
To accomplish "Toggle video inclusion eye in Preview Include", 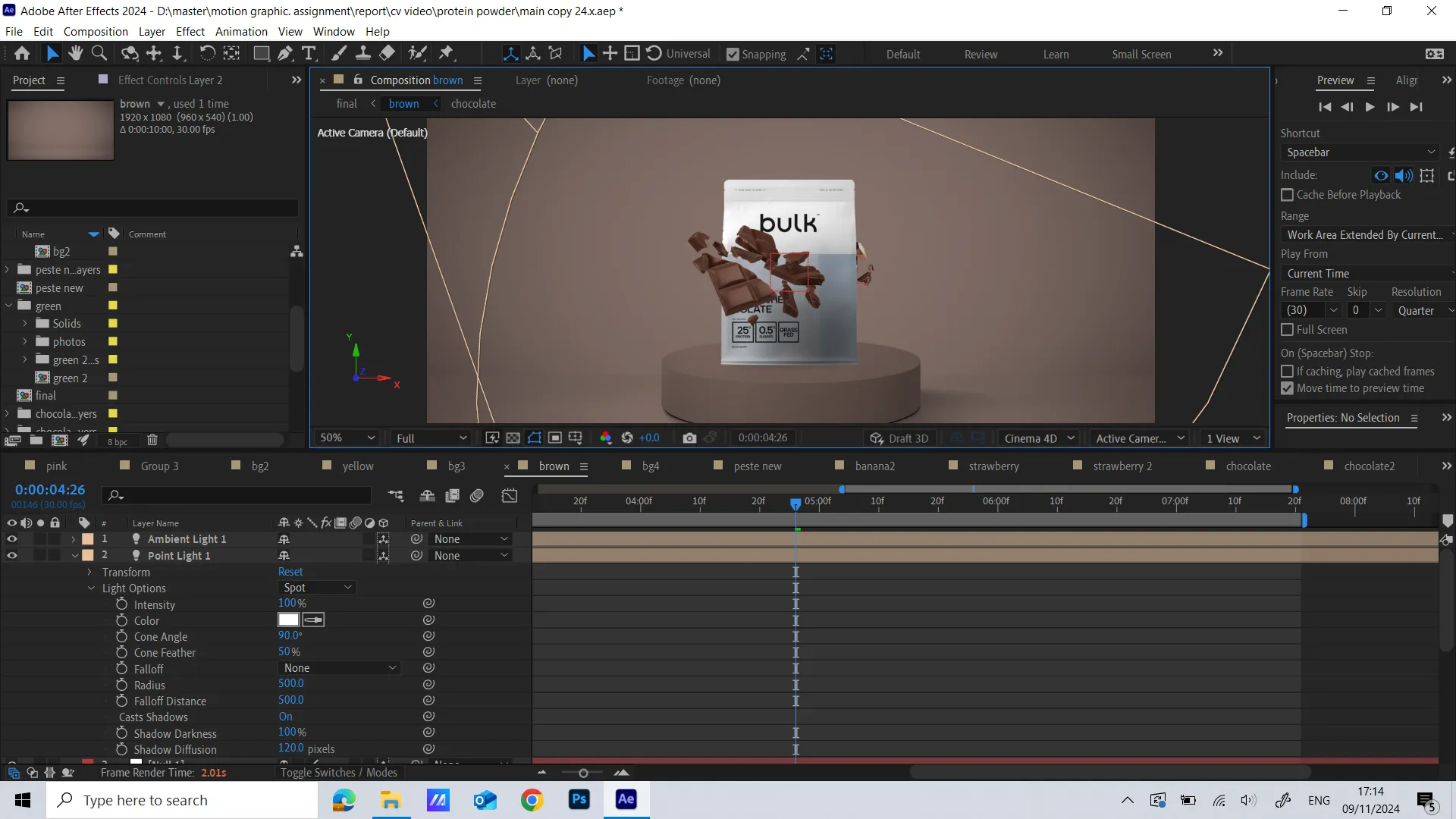I will click(x=1381, y=176).
